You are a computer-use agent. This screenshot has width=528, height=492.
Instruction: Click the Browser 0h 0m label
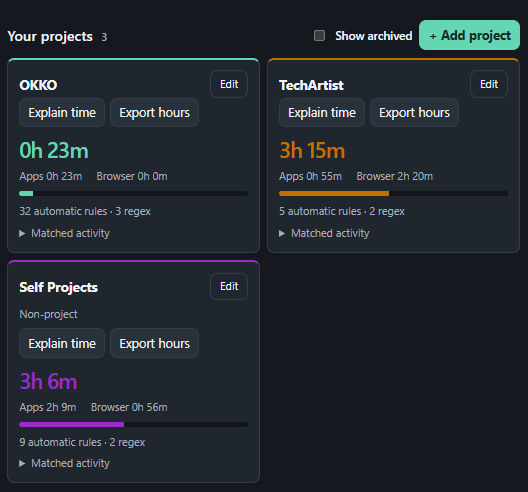pyautogui.click(x=132, y=176)
